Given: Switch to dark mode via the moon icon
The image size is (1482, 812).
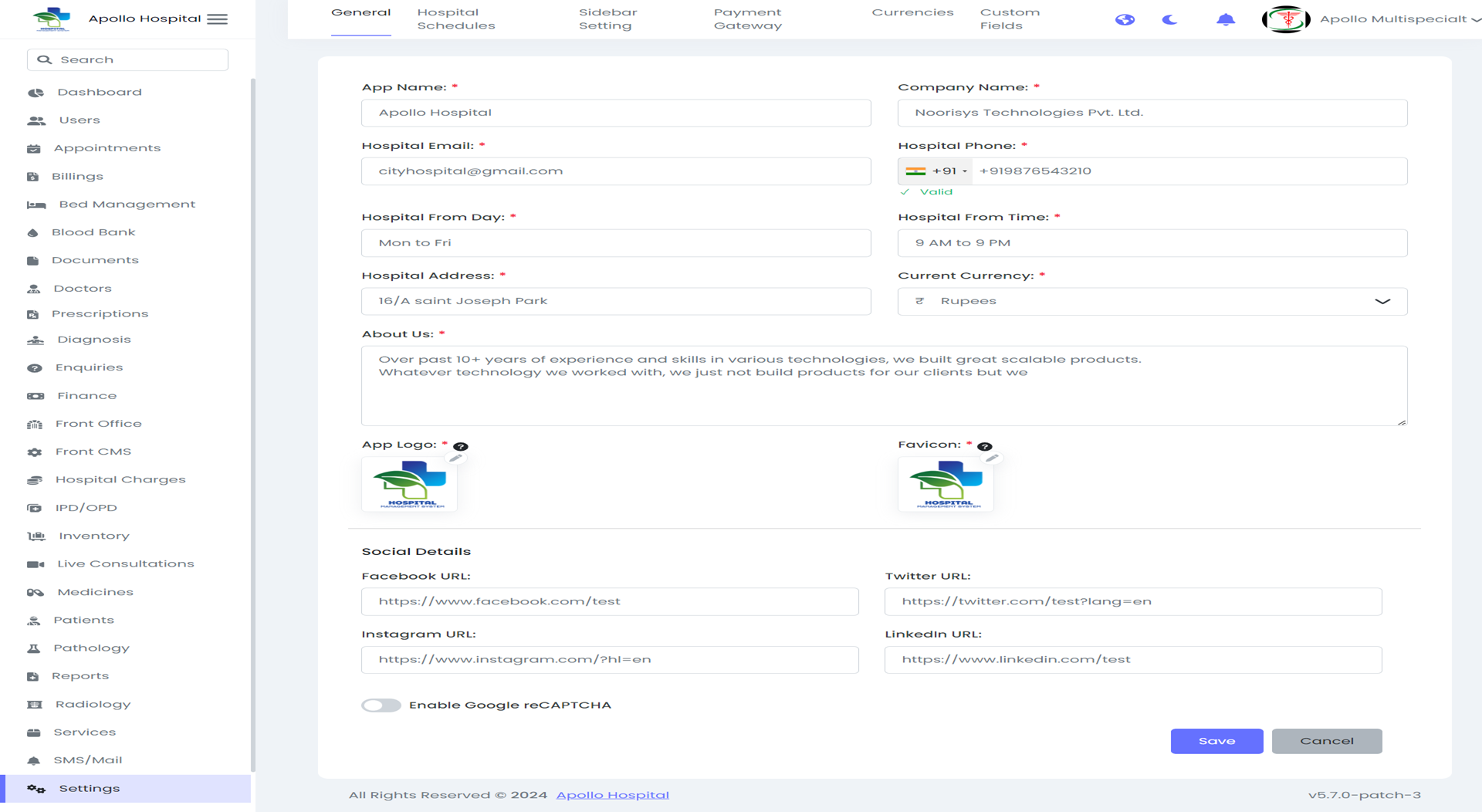Looking at the screenshot, I should pos(1169,21).
